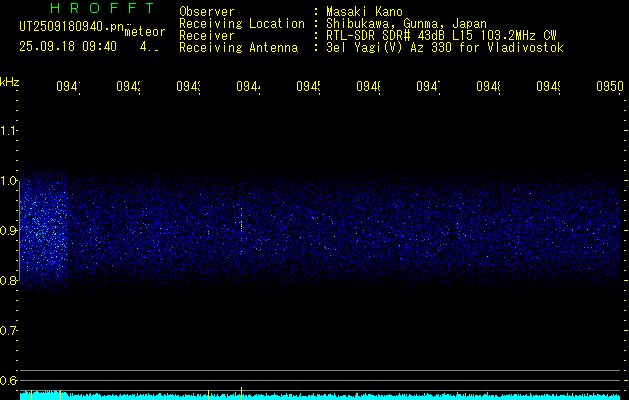Click the 1.0 frequency axis label

[x=9, y=181]
